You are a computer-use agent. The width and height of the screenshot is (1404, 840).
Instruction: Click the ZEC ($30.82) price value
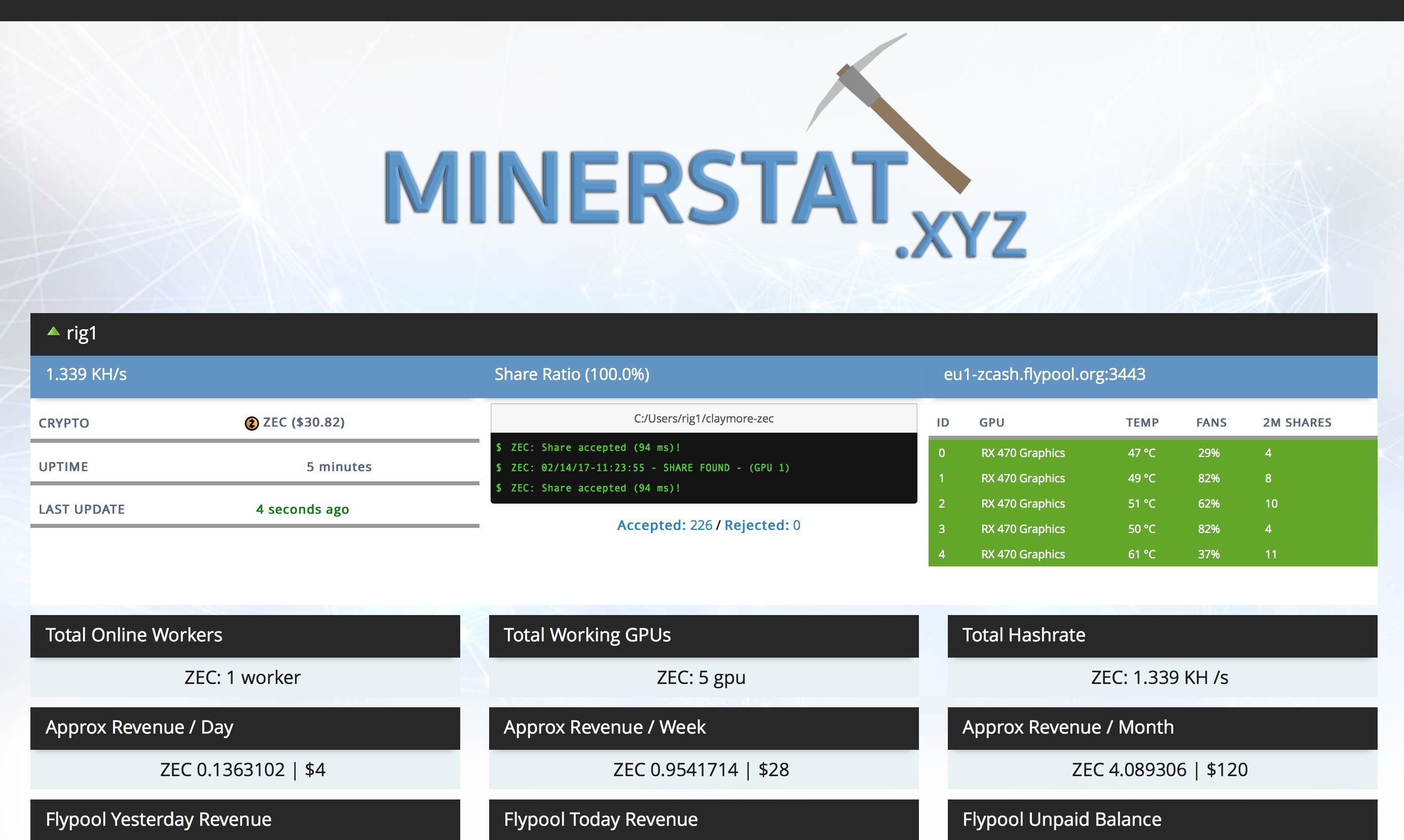tap(304, 422)
